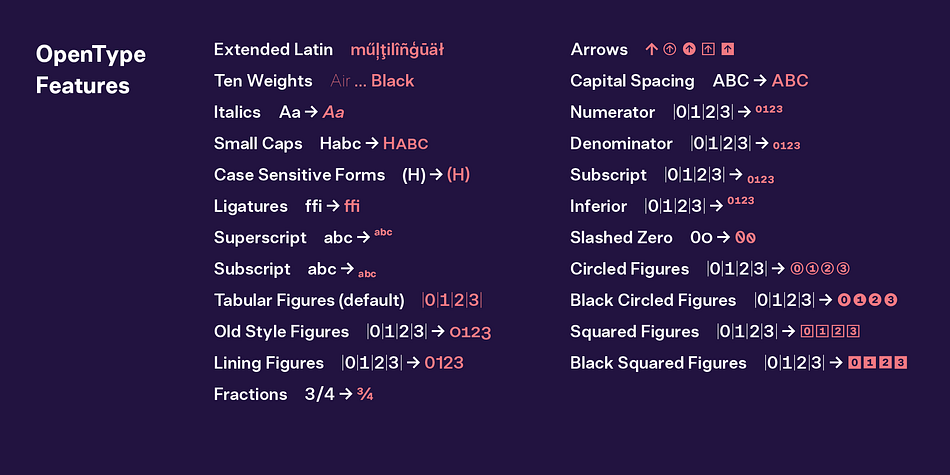Click the pink ¾ fraction glyph
This screenshot has height=475, width=950.
click(x=365, y=395)
